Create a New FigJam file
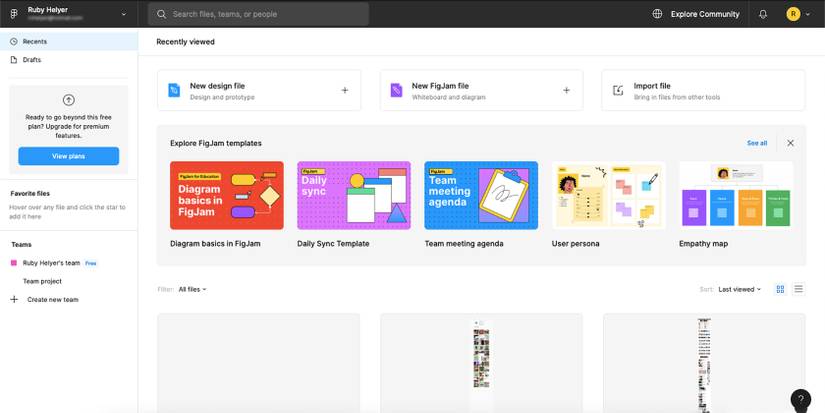The height and width of the screenshot is (413, 825). 481,90
